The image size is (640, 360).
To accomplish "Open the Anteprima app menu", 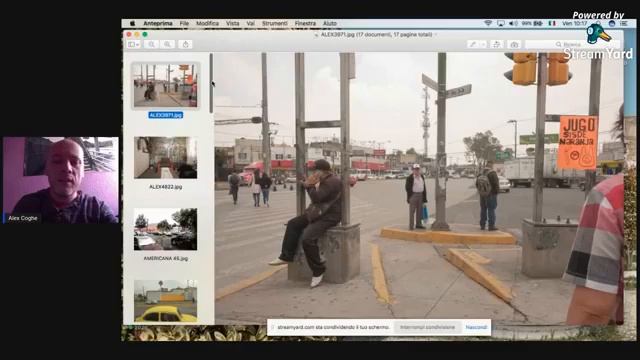I will point(158,24).
